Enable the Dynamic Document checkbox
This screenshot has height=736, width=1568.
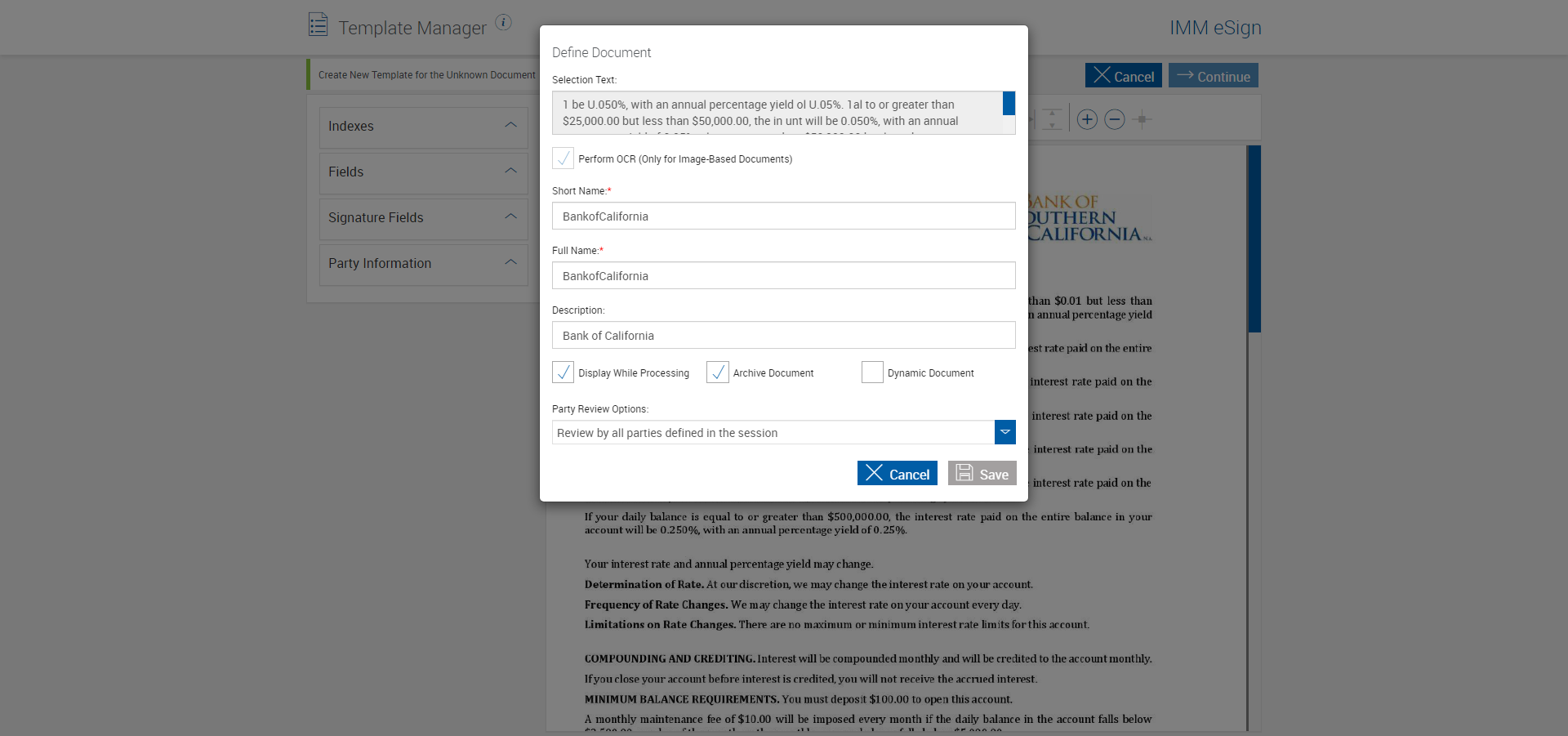pos(872,372)
